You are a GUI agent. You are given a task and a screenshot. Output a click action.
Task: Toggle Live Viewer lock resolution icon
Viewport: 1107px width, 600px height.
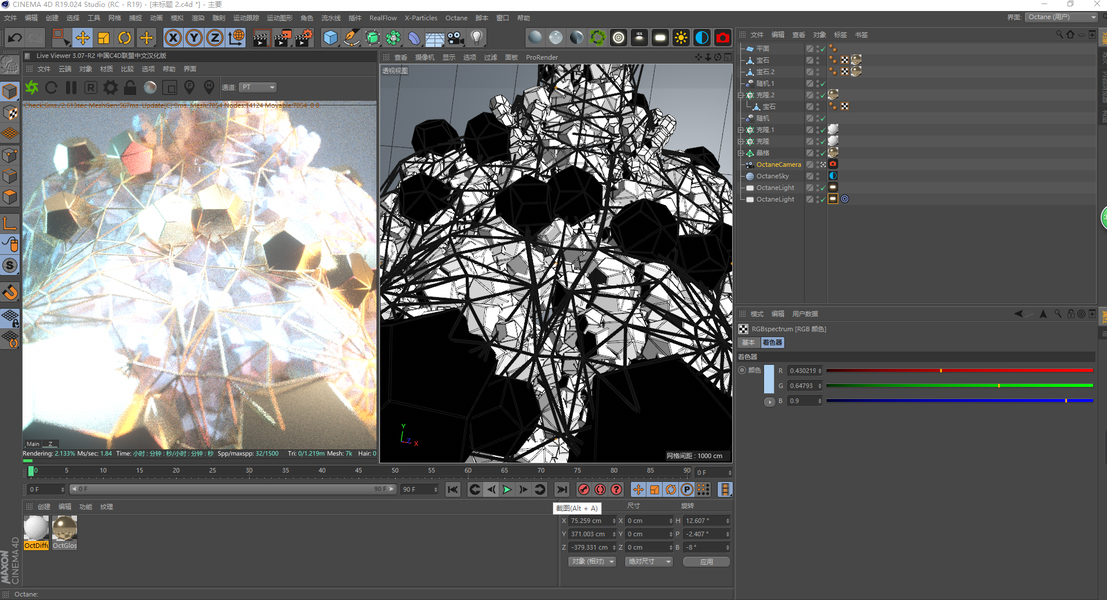130,88
